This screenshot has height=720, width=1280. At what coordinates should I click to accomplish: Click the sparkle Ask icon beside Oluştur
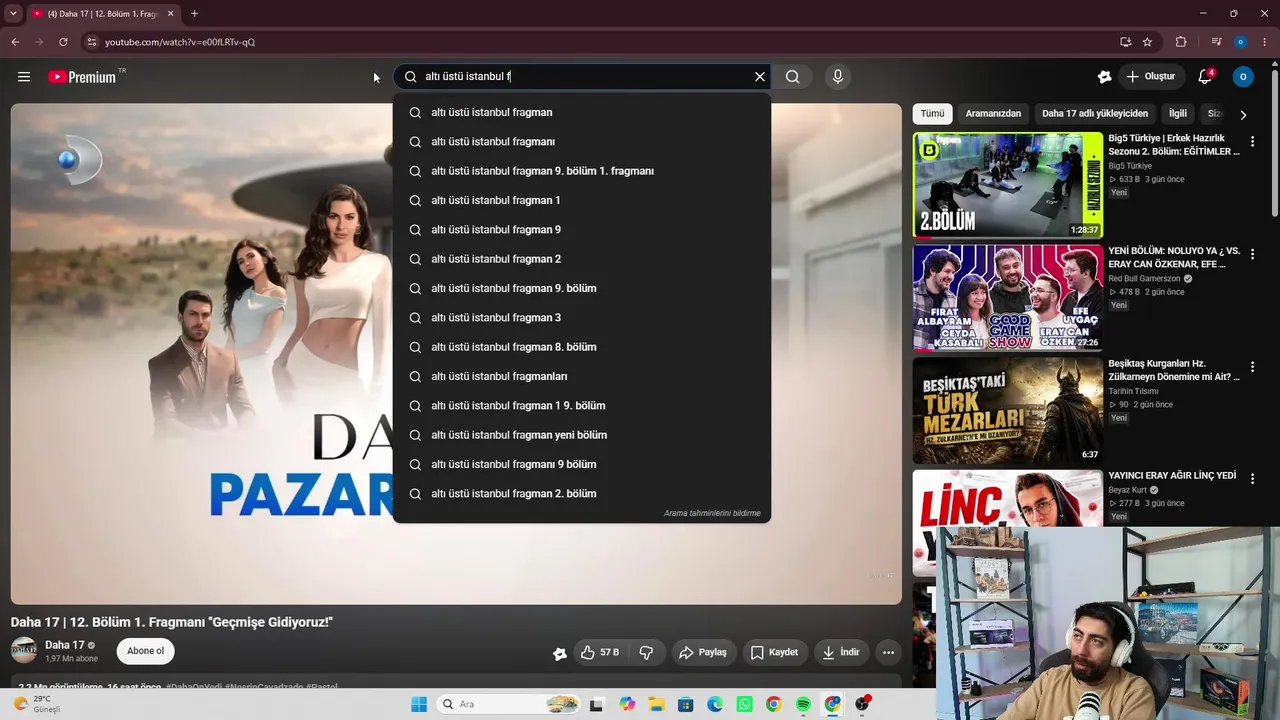tap(1104, 77)
